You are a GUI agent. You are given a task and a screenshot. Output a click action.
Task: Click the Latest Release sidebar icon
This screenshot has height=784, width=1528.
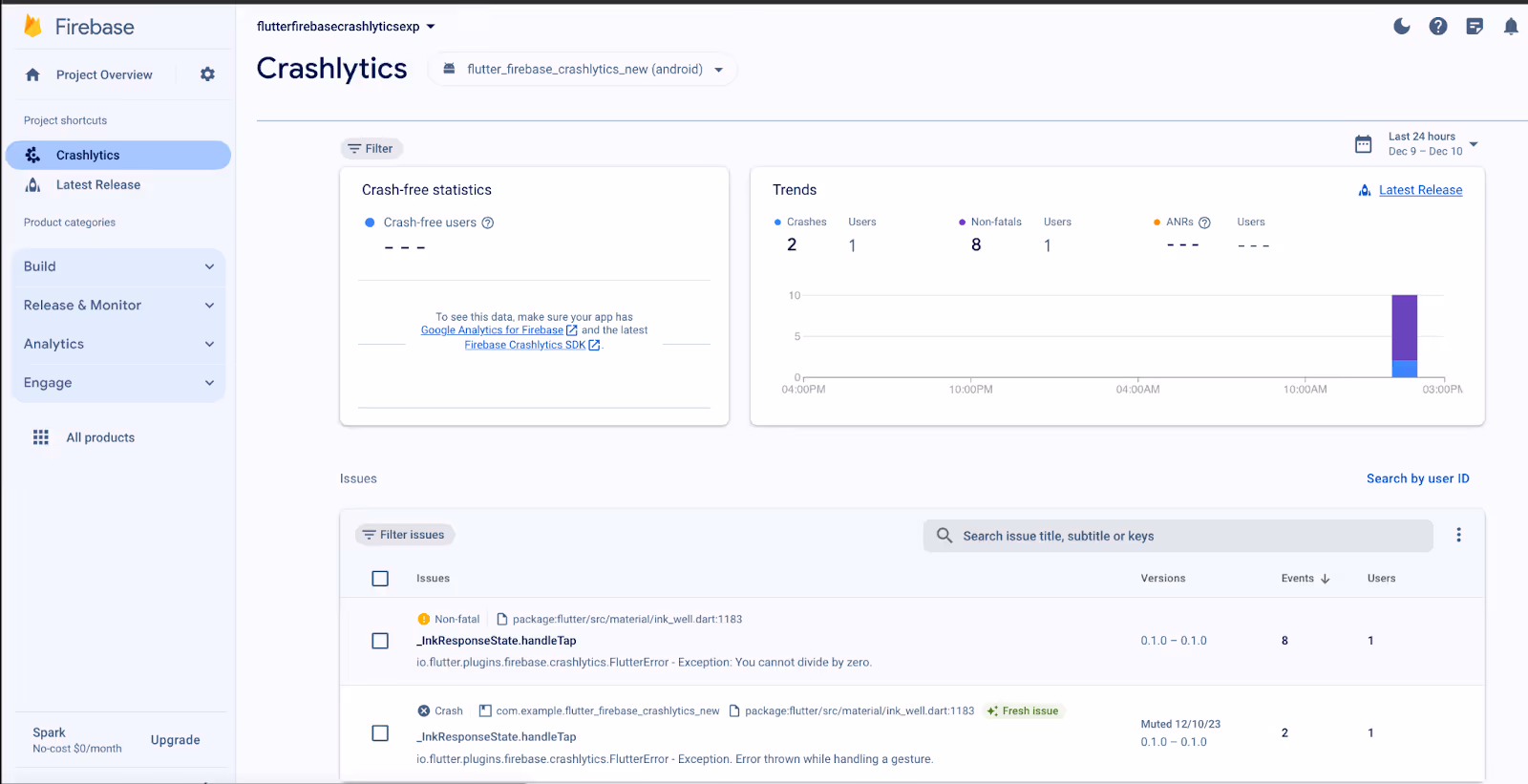click(32, 185)
